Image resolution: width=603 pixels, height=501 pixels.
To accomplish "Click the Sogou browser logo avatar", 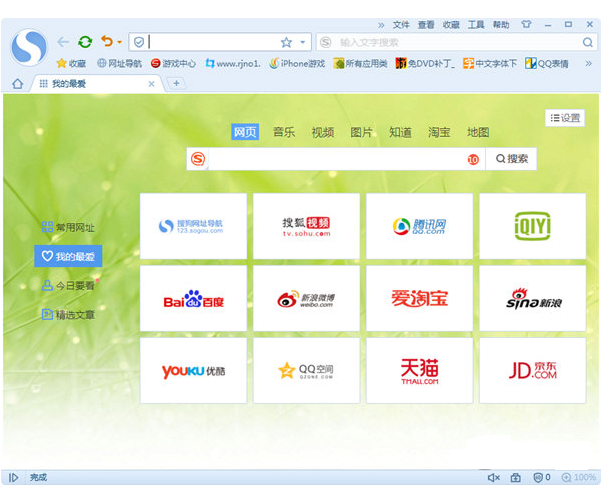I will [x=29, y=48].
